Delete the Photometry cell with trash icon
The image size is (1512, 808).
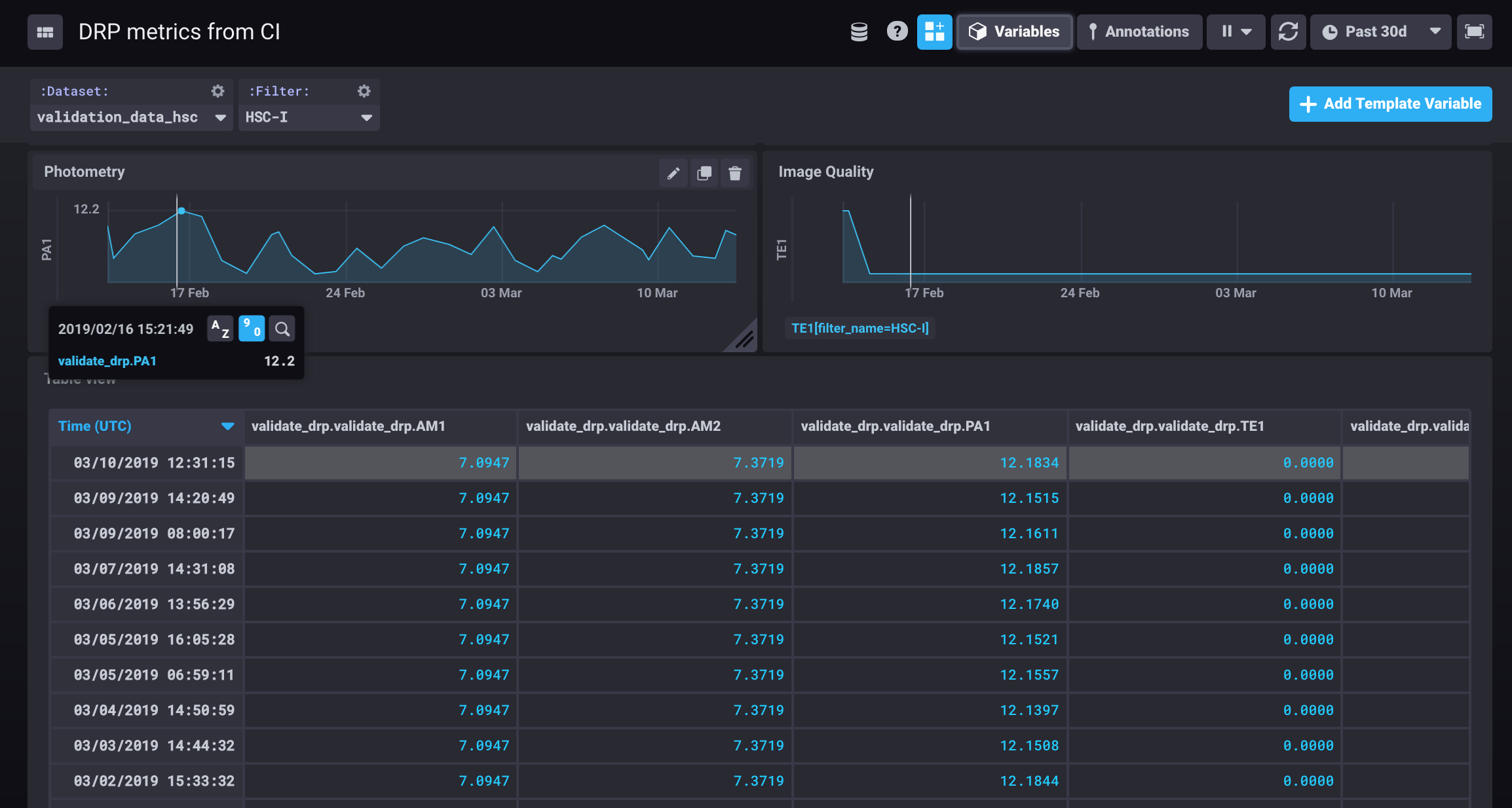(x=735, y=173)
